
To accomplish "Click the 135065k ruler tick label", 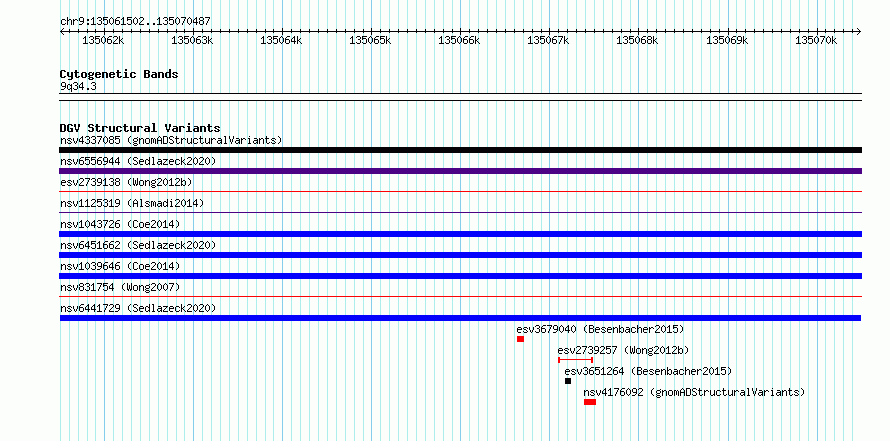I will click(370, 40).
